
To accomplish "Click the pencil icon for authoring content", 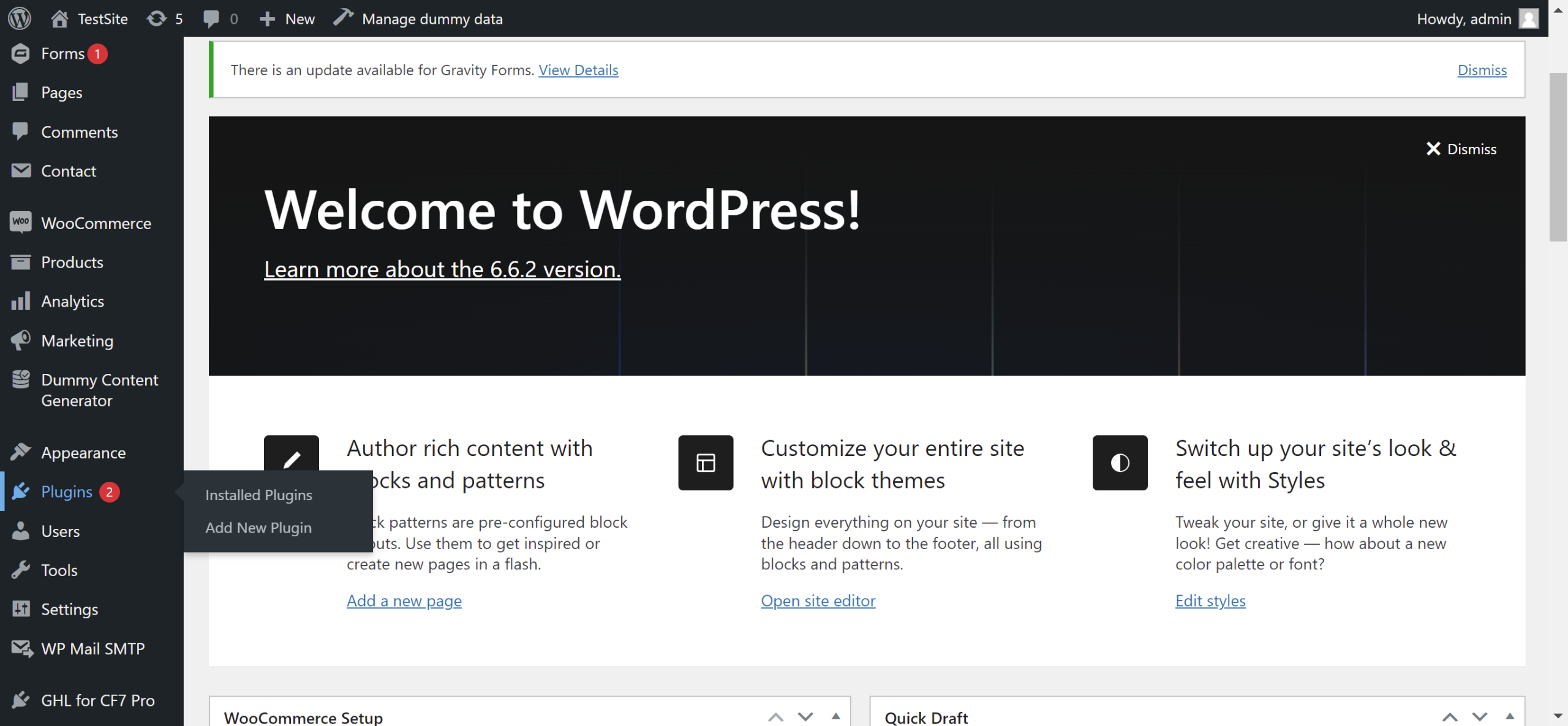I will (x=292, y=458).
